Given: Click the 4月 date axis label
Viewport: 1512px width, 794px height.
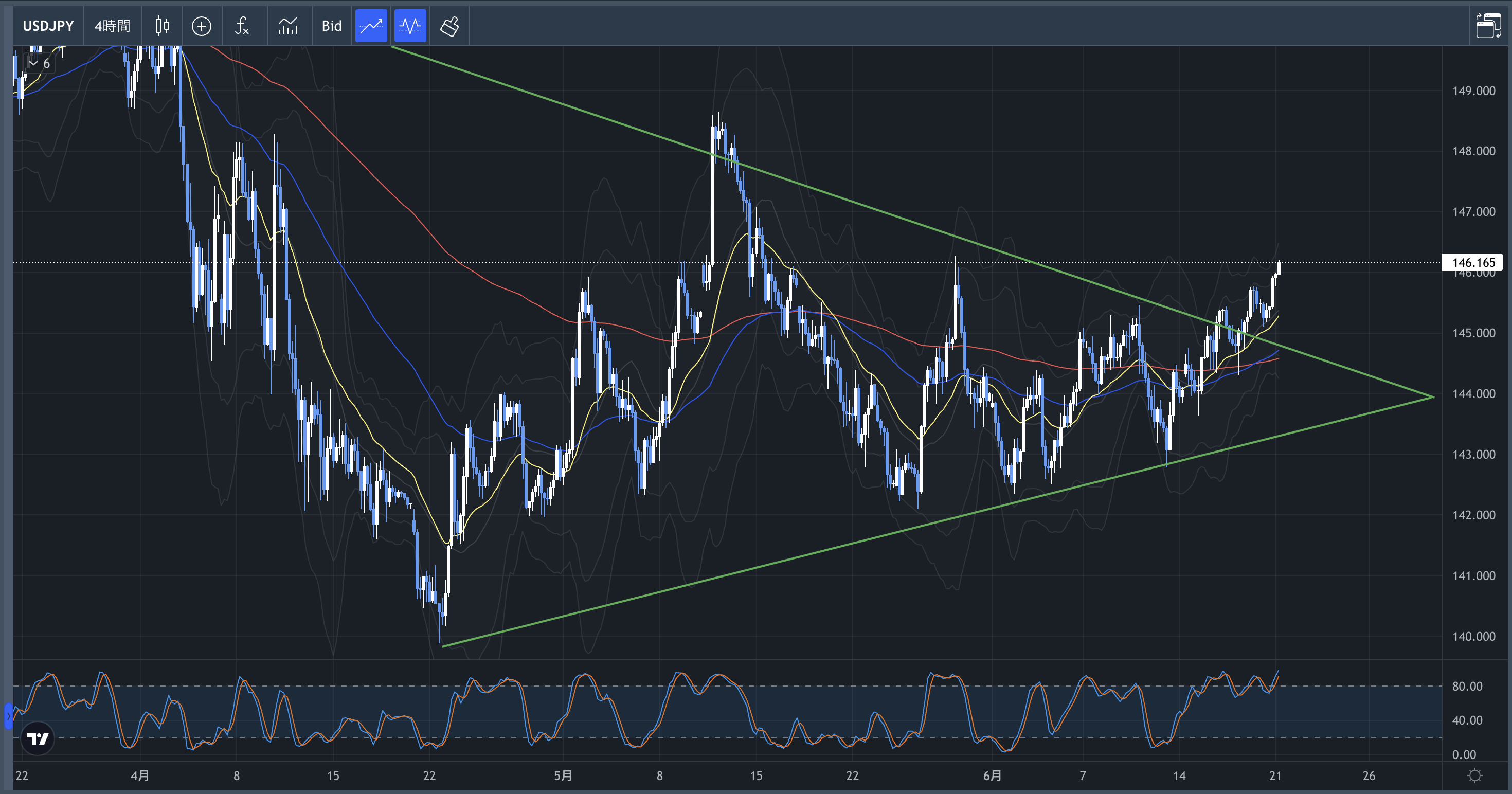Looking at the screenshot, I should click(x=140, y=776).
